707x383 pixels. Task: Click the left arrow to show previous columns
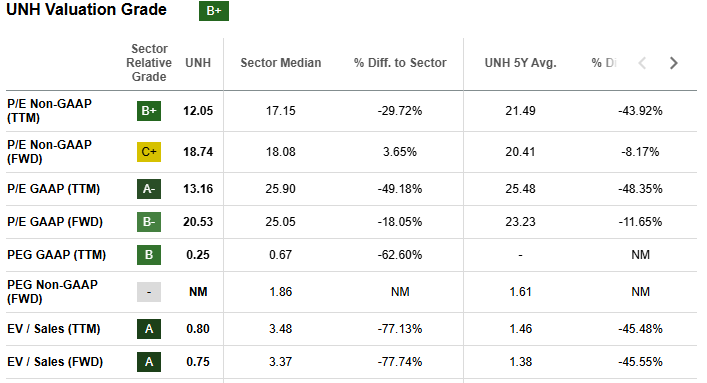643,63
